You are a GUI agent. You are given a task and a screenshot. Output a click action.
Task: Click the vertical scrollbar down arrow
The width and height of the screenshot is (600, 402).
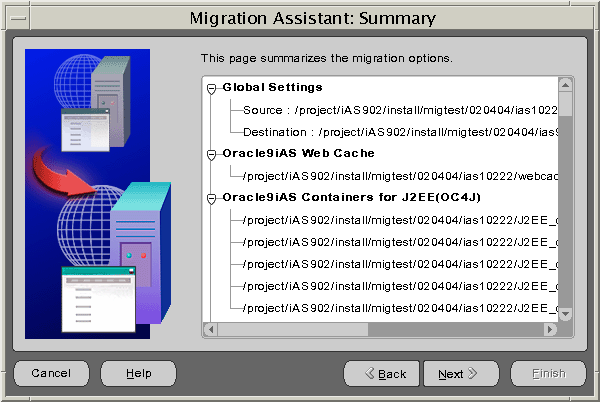coord(565,314)
